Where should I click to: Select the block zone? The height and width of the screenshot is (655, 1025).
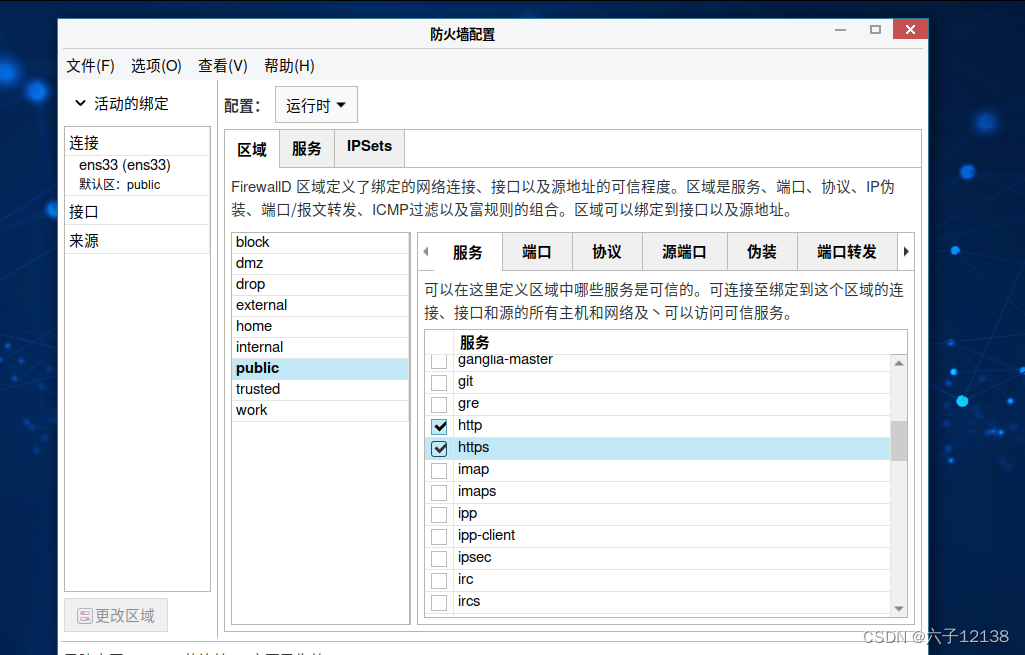click(x=320, y=243)
